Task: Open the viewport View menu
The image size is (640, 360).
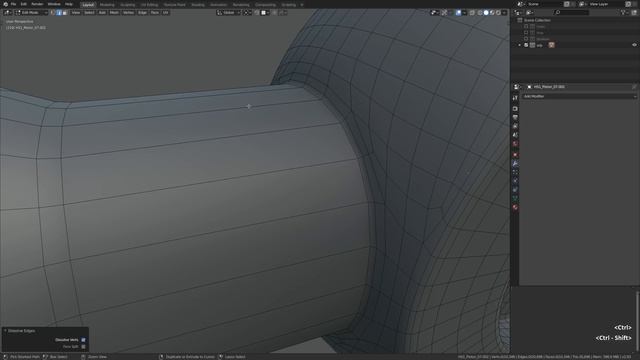Action: click(76, 13)
